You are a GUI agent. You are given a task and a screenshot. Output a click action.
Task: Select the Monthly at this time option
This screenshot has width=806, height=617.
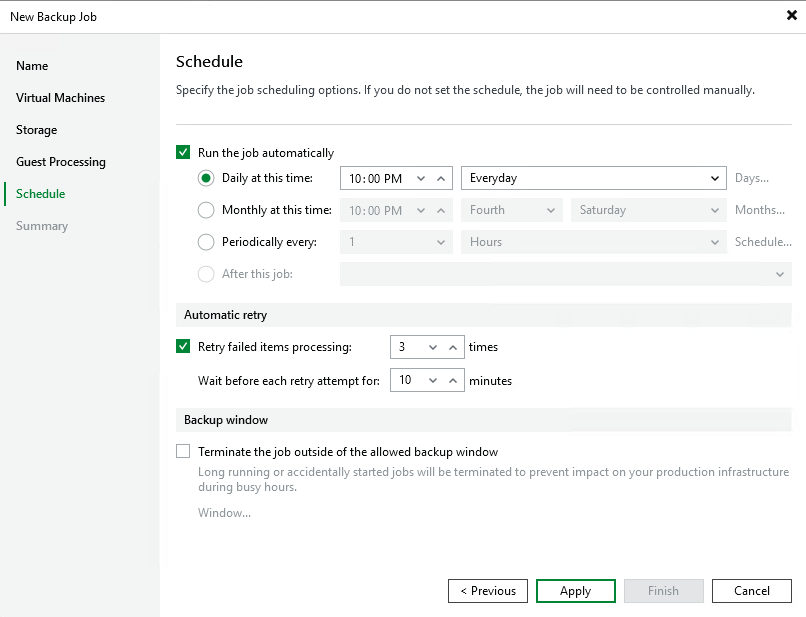(205, 210)
